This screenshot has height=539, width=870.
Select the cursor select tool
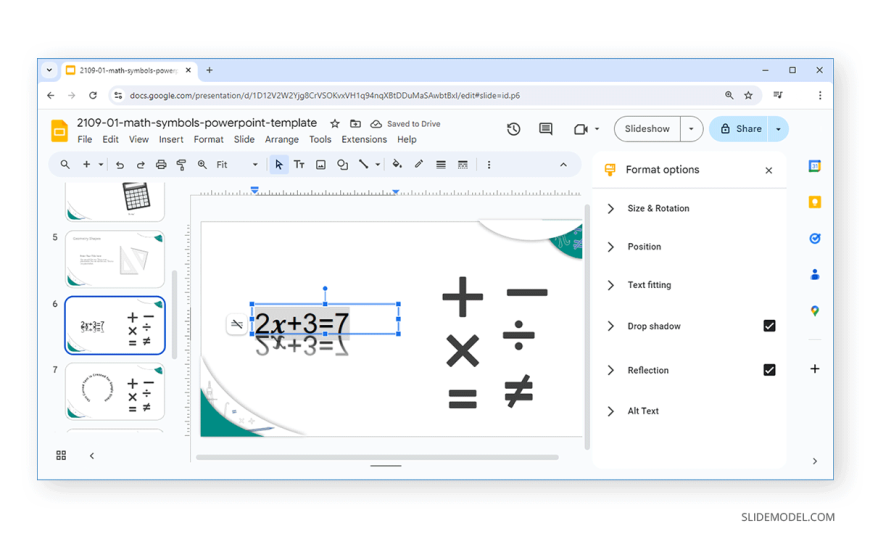pyautogui.click(x=279, y=165)
